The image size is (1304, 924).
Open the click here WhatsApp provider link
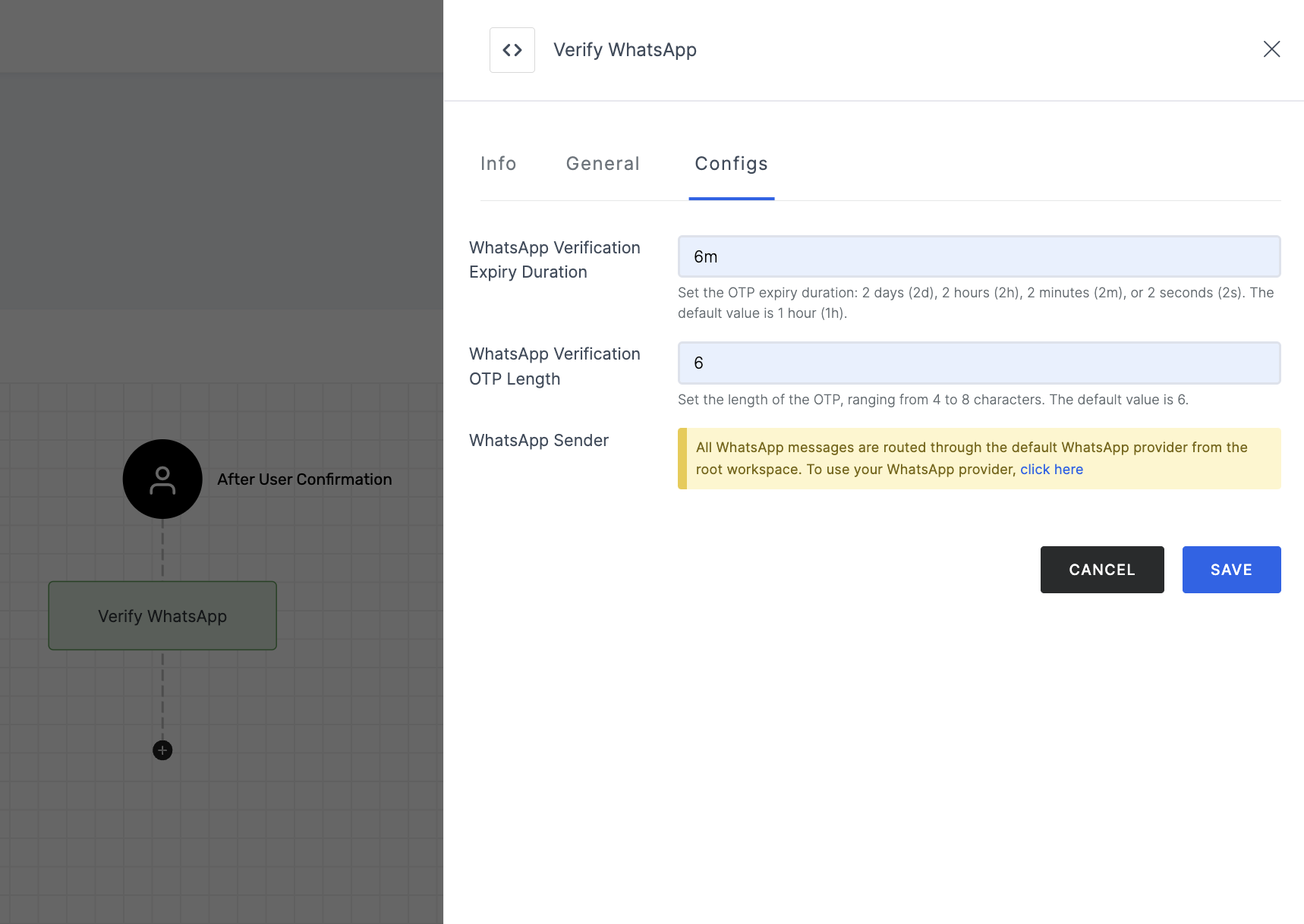(x=1051, y=470)
